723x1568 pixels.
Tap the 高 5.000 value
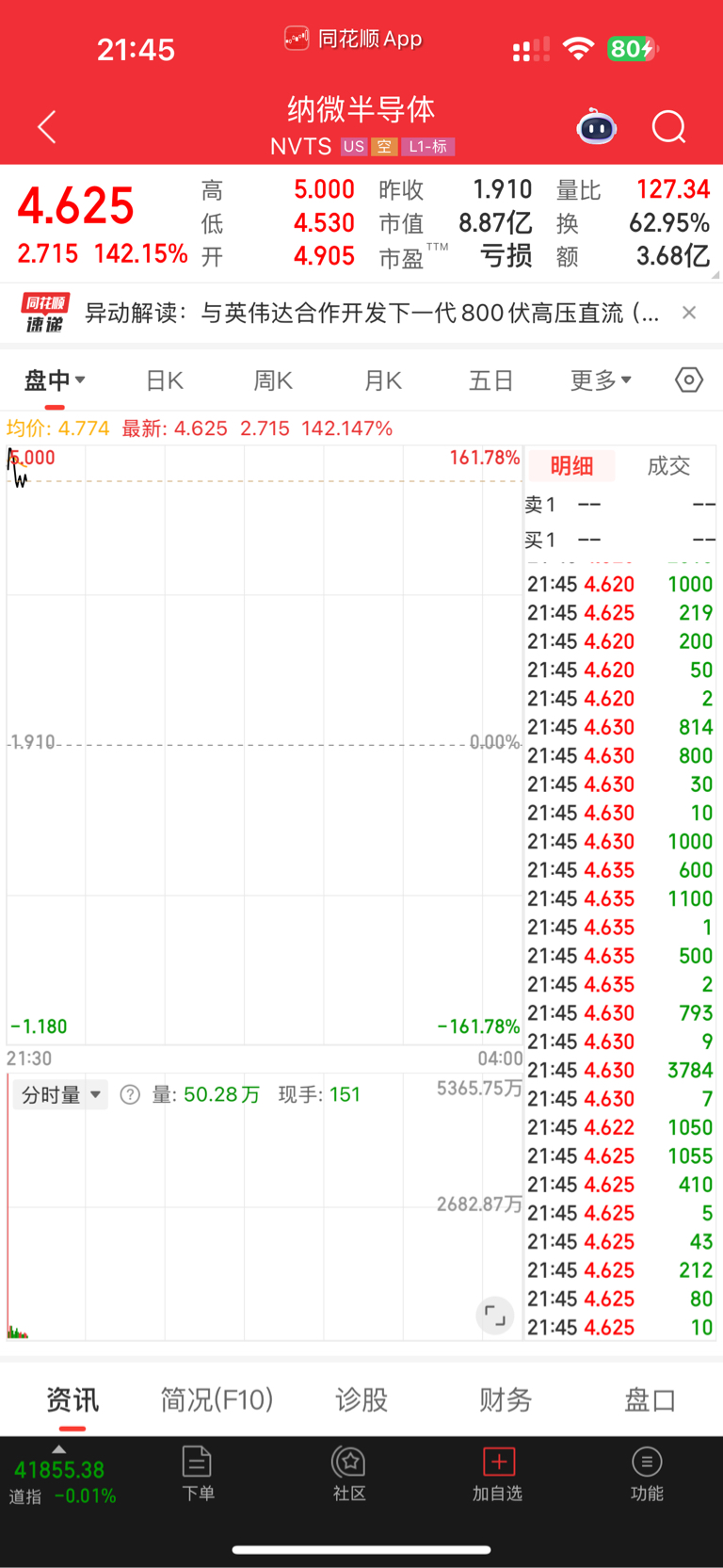click(x=324, y=189)
